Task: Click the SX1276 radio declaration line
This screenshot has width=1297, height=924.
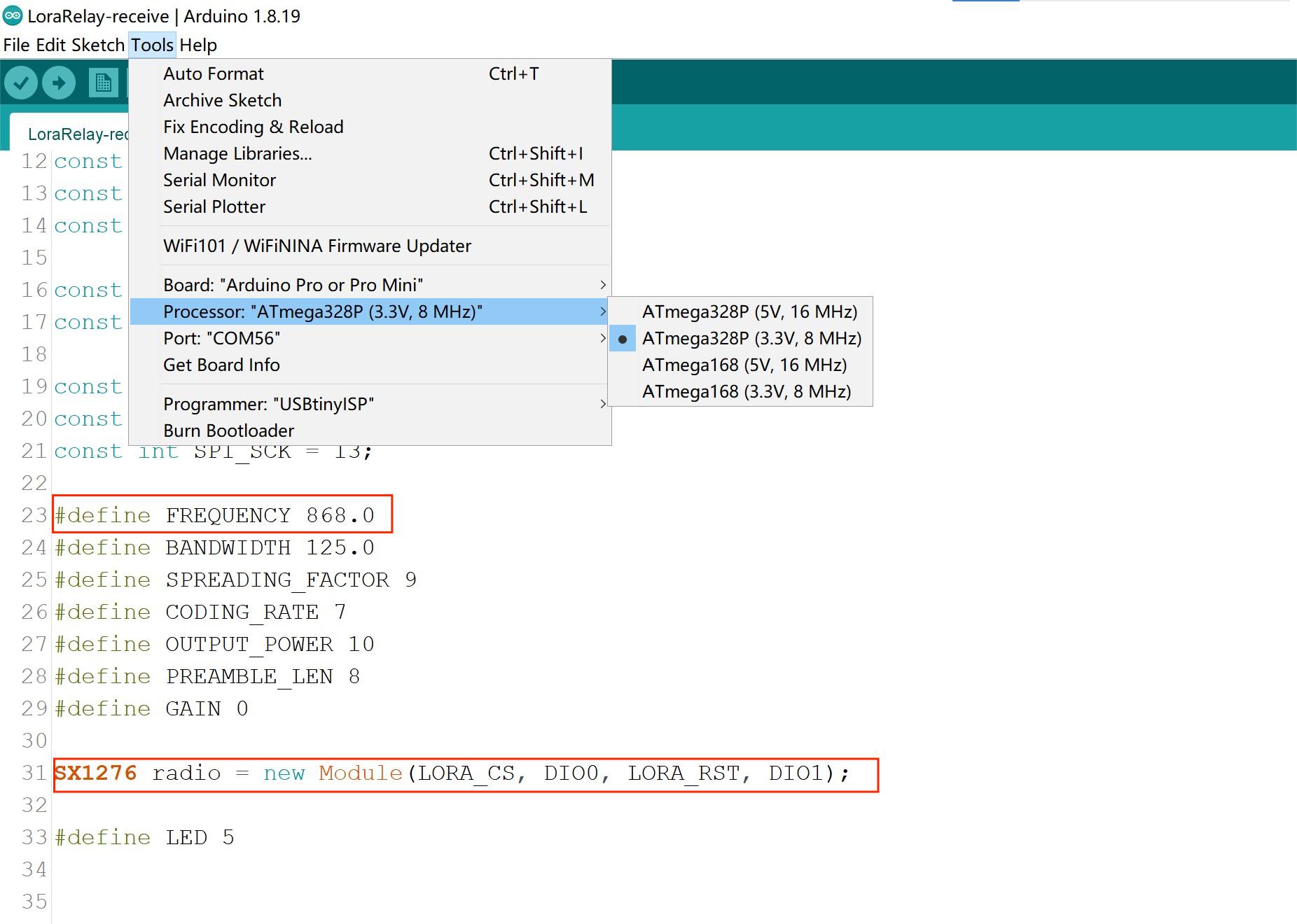Action: pos(452,773)
